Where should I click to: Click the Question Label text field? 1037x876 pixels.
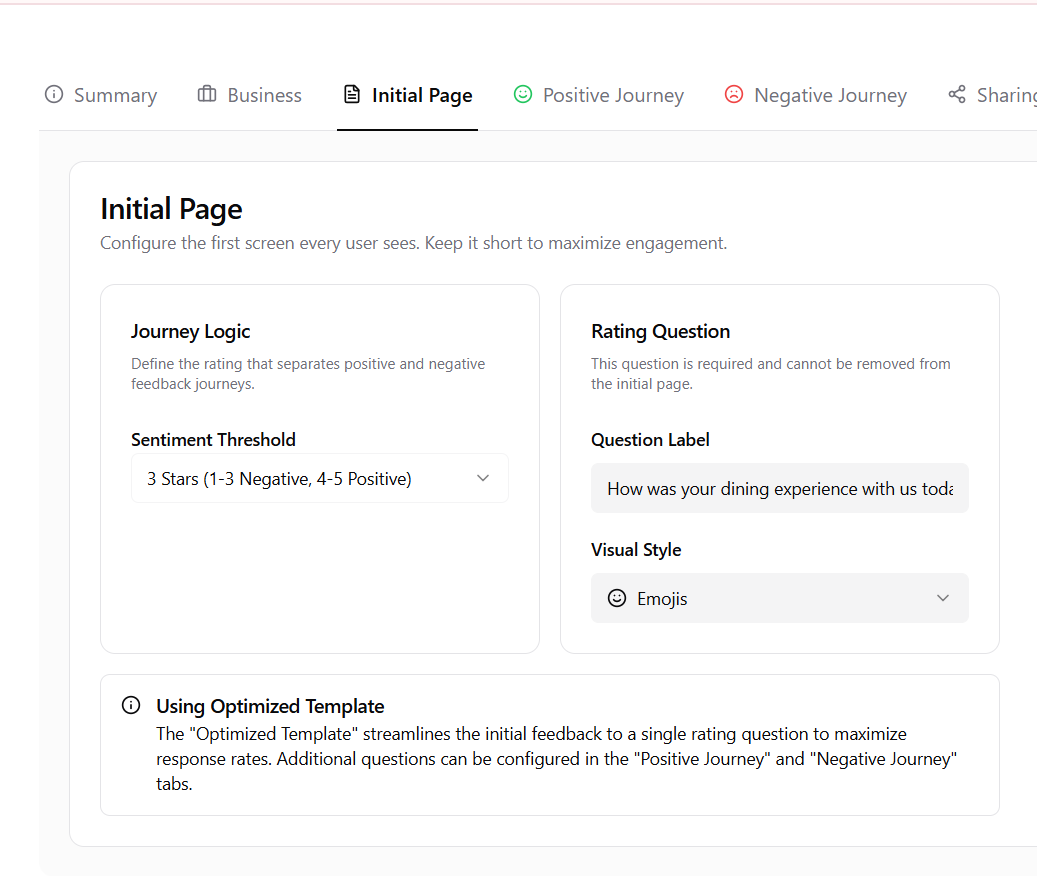click(x=779, y=488)
